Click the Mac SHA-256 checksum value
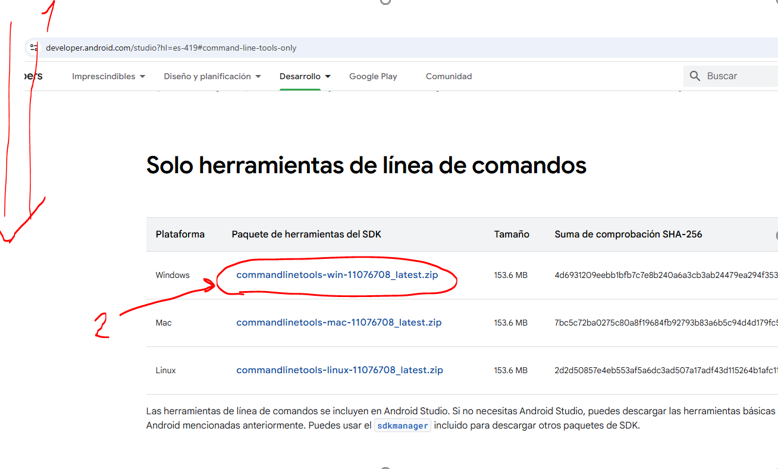 (665, 323)
